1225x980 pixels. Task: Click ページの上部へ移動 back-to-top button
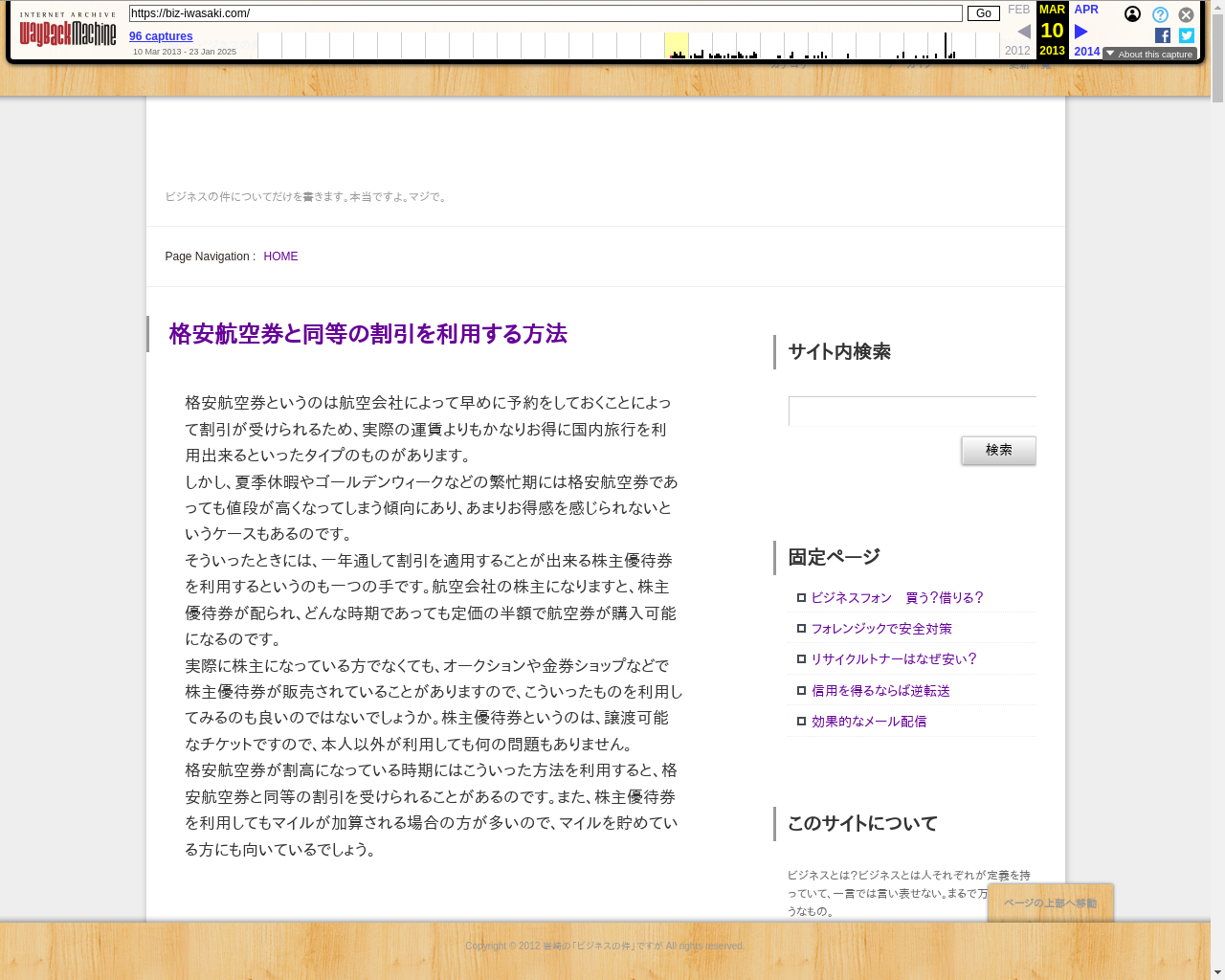1050,902
